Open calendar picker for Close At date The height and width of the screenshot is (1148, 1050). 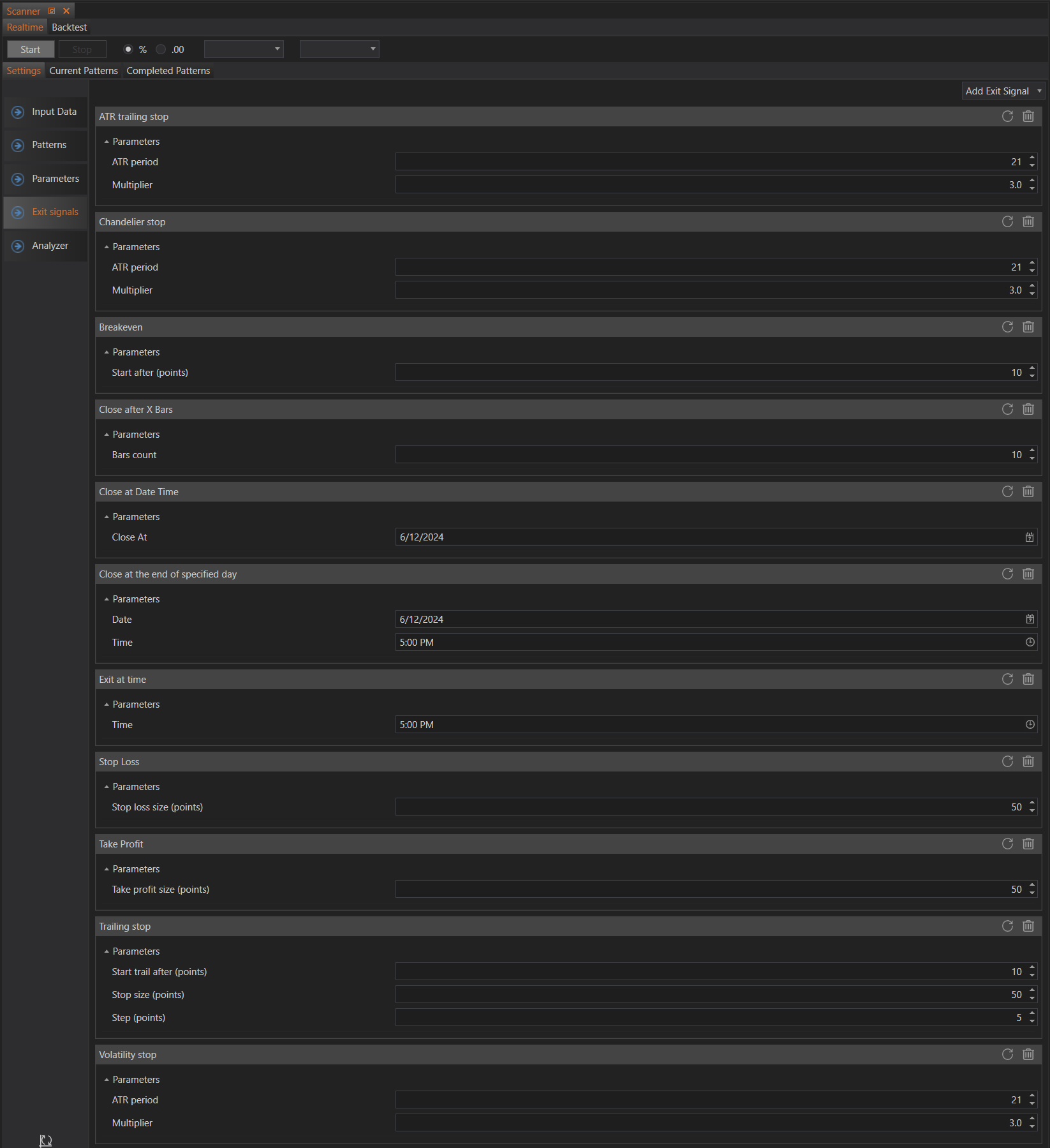click(1030, 537)
